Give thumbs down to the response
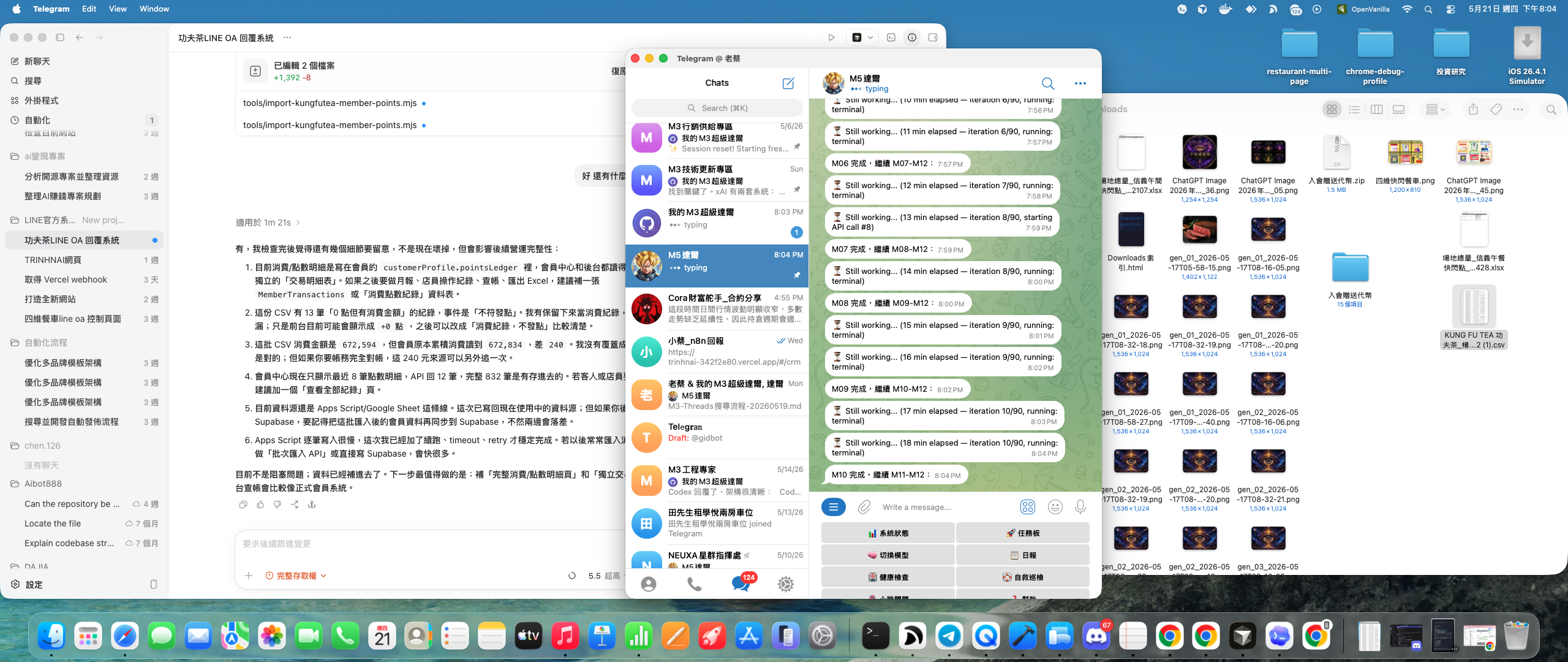 coord(277,504)
